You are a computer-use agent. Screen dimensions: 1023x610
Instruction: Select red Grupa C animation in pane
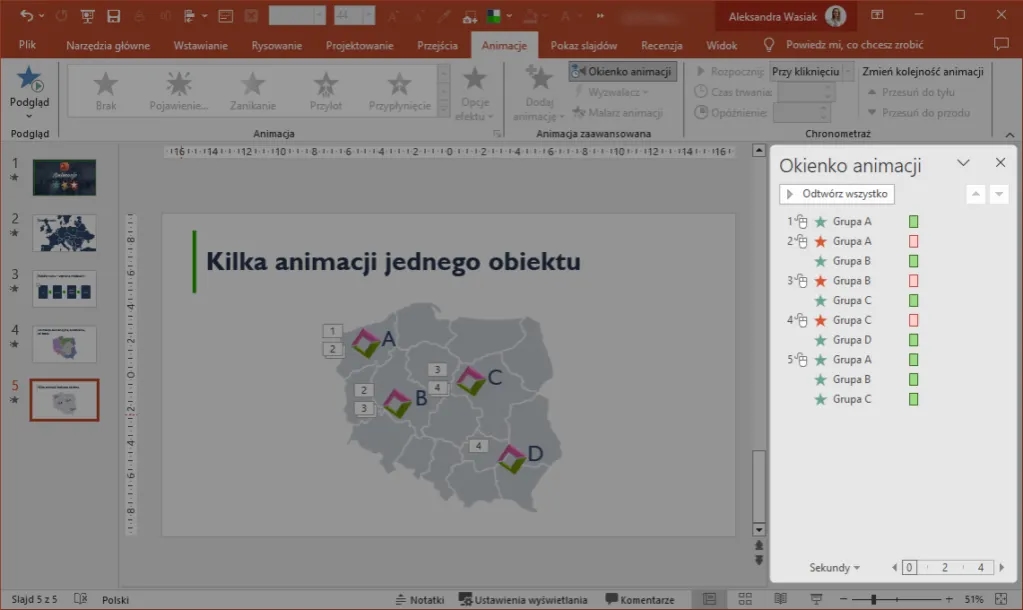pos(852,320)
